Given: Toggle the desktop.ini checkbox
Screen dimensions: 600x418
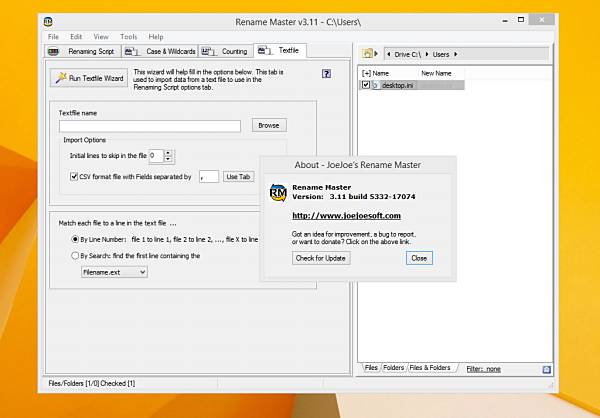Looking at the screenshot, I should (366, 85).
